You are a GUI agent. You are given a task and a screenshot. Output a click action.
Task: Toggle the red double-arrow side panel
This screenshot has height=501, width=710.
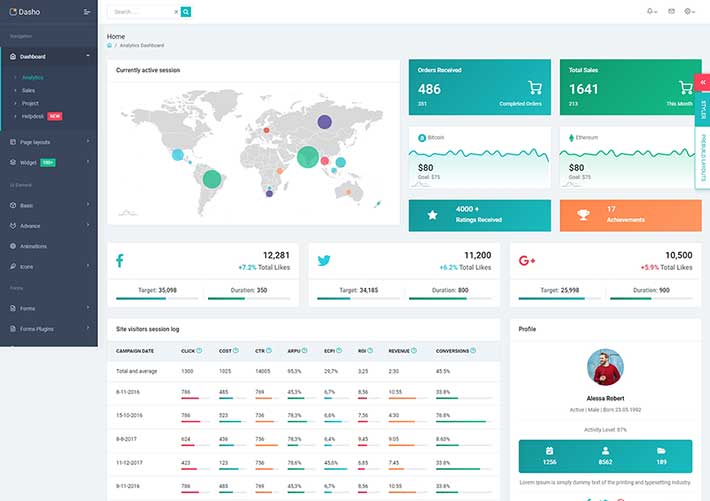703,82
